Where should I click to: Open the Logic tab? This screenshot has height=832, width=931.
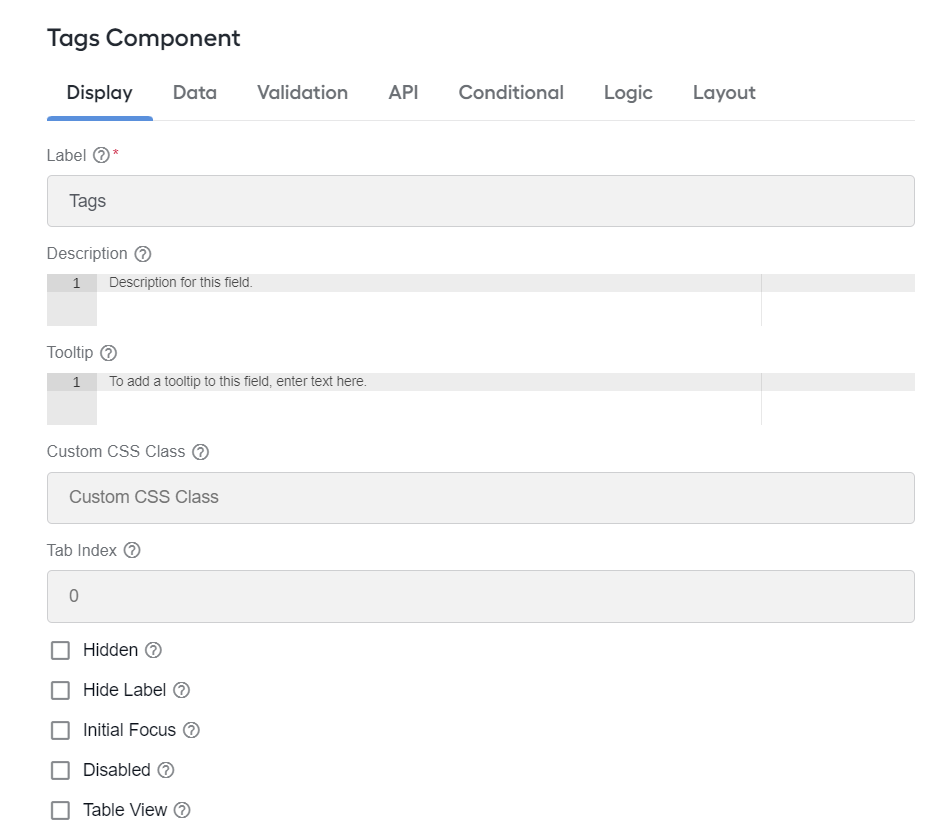pos(628,93)
